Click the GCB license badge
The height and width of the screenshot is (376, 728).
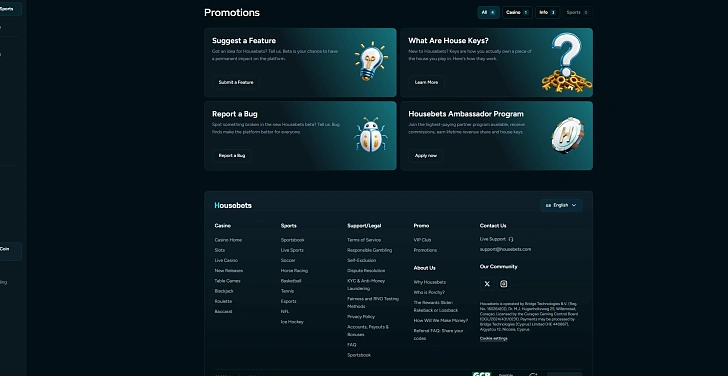tap(481, 374)
